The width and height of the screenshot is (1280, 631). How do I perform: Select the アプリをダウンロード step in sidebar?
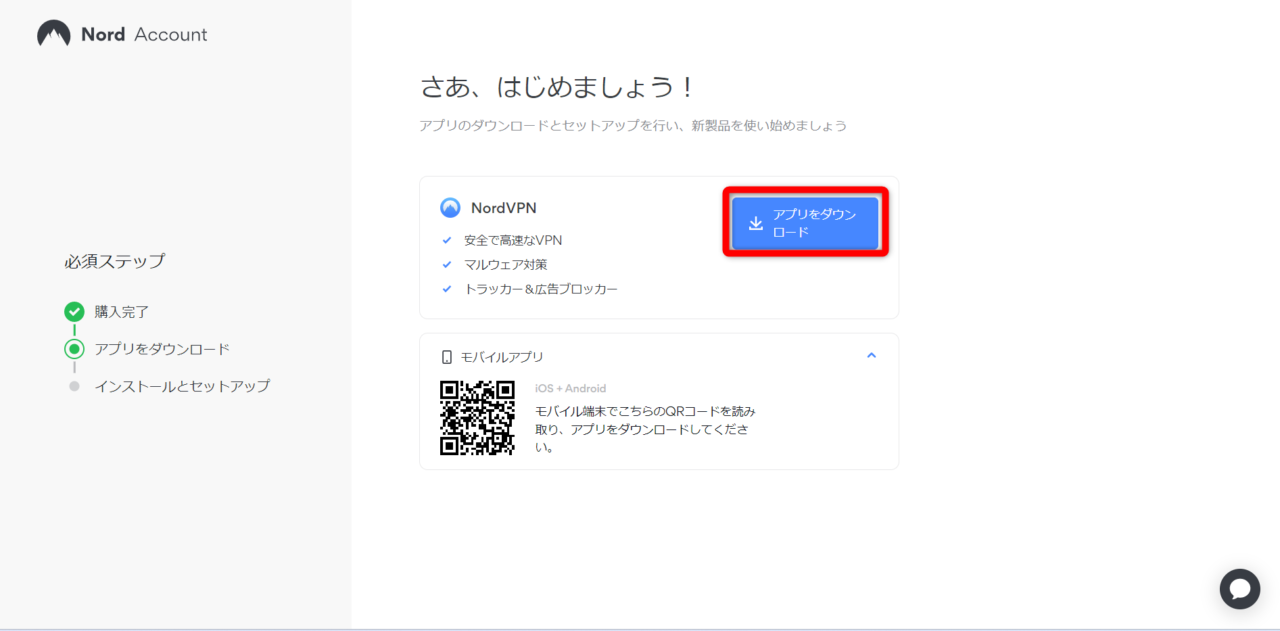click(162, 349)
